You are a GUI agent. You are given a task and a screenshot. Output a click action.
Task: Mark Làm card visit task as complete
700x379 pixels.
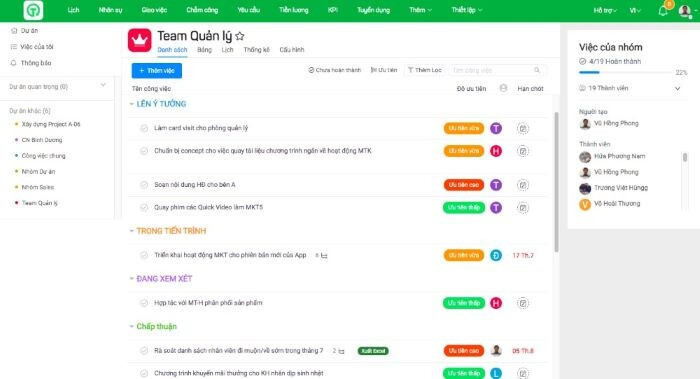pyautogui.click(x=144, y=128)
